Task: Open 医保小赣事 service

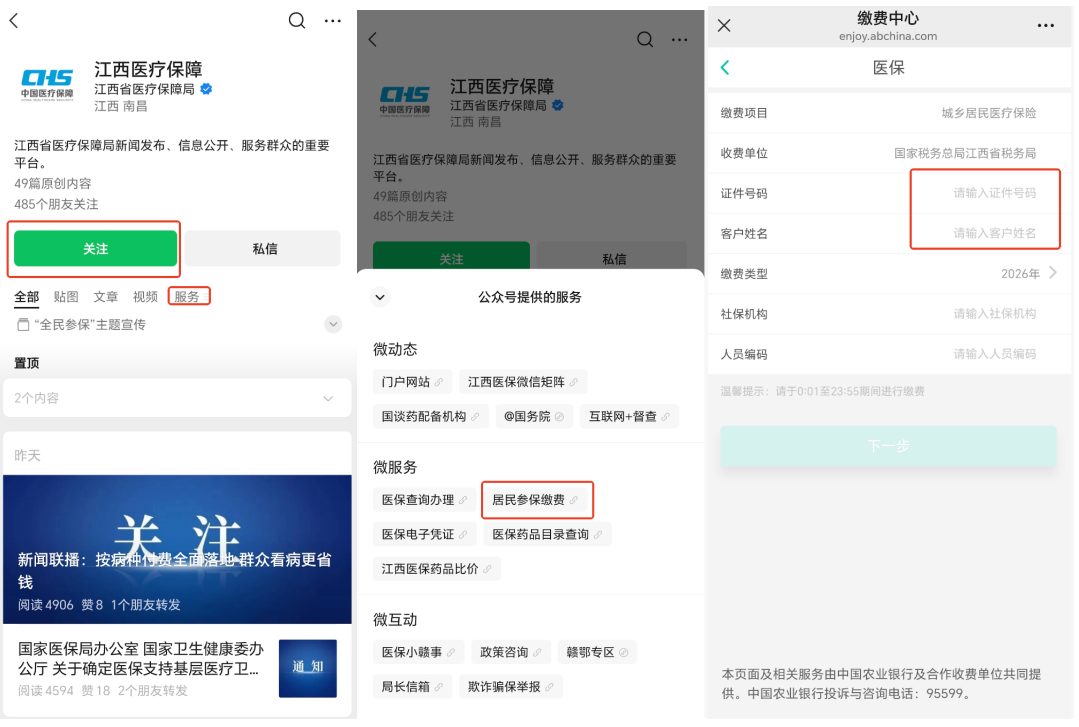Action: click(419, 651)
